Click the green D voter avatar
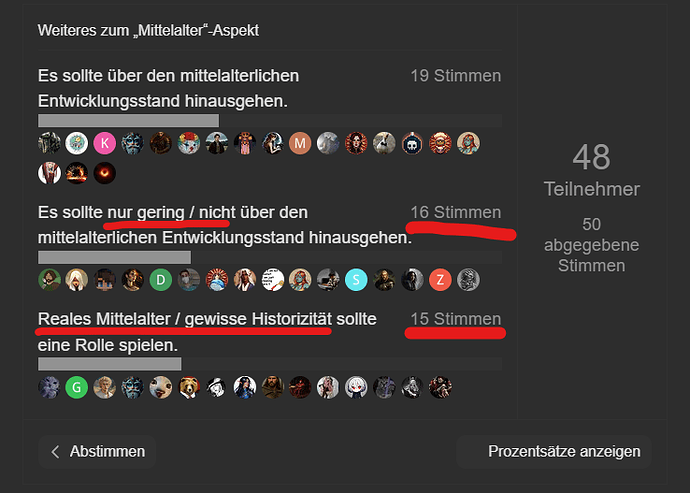The width and height of the screenshot is (690, 493). tap(161, 280)
